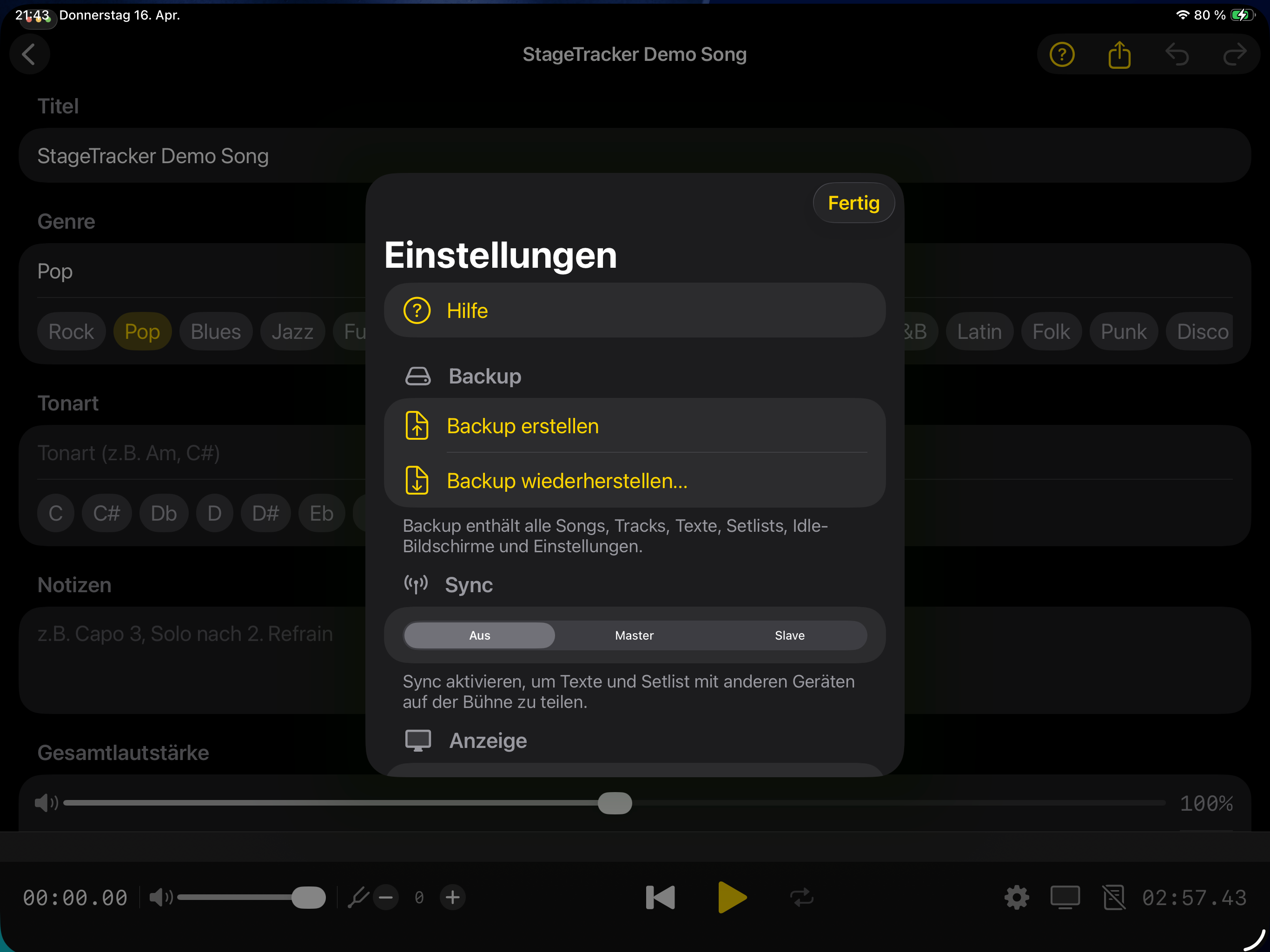1270x952 pixels.
Task: Start playback with the play button
Action: [x=732, y=897]
